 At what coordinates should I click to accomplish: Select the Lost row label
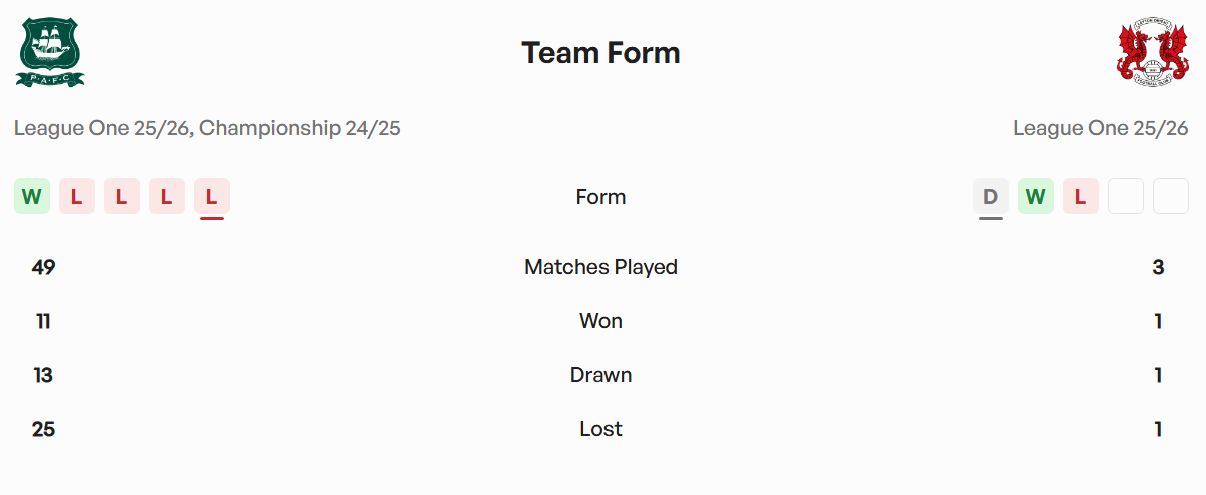(x=601, y=429)
